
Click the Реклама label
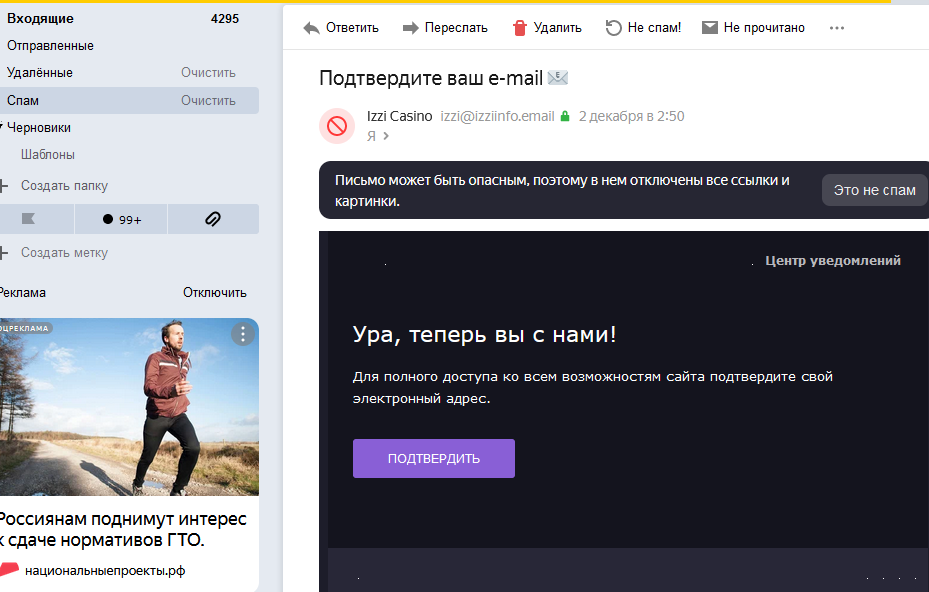[23, 293]
